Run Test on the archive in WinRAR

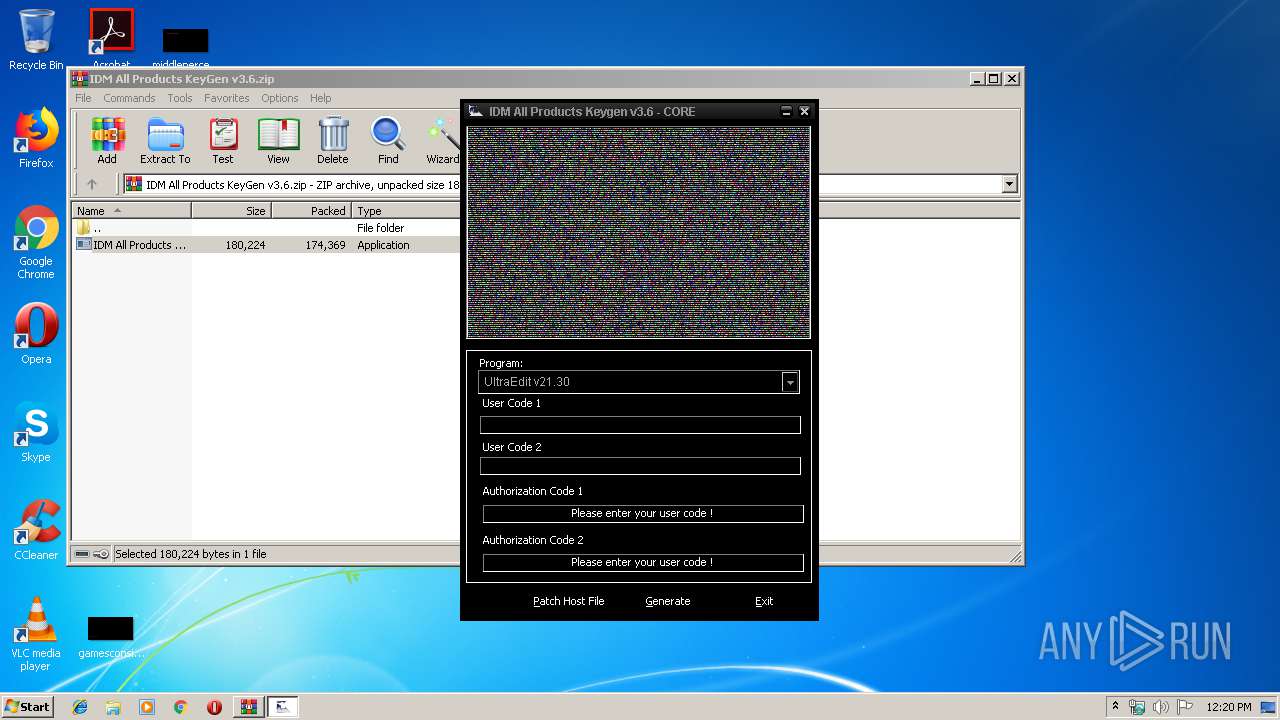point(223,140)
